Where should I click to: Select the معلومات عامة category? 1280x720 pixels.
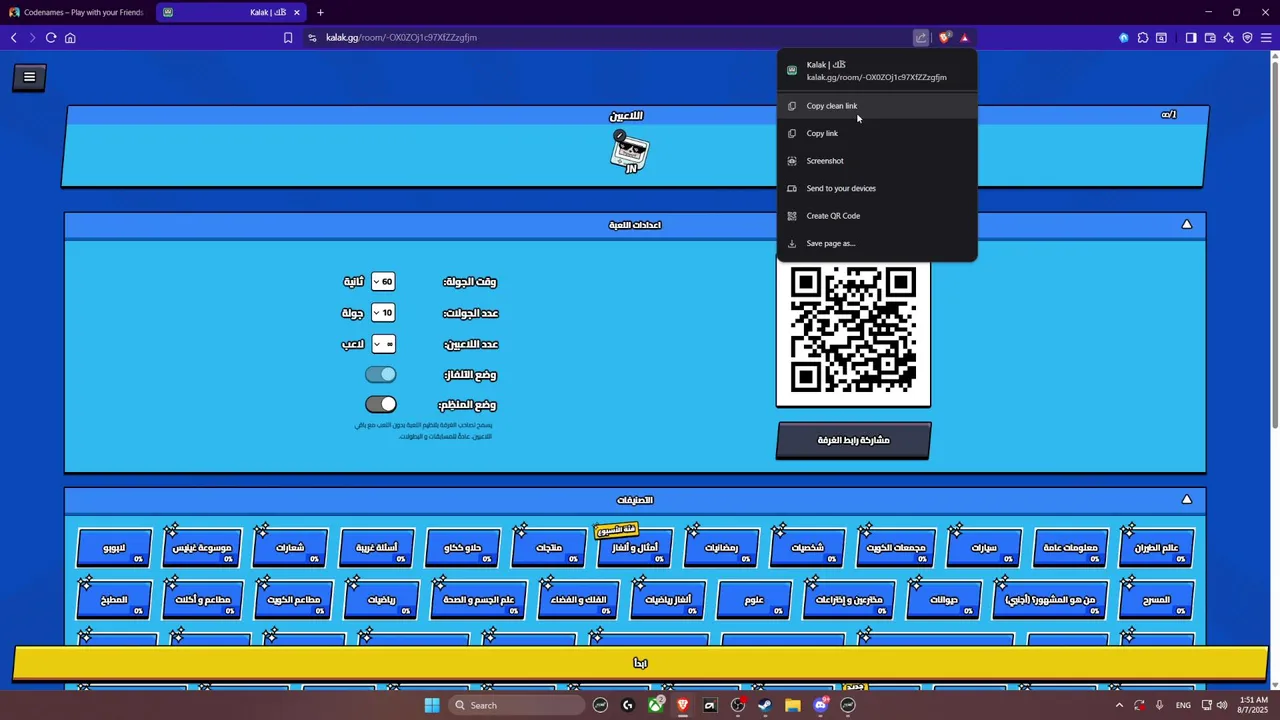(x=1070, y=548)
